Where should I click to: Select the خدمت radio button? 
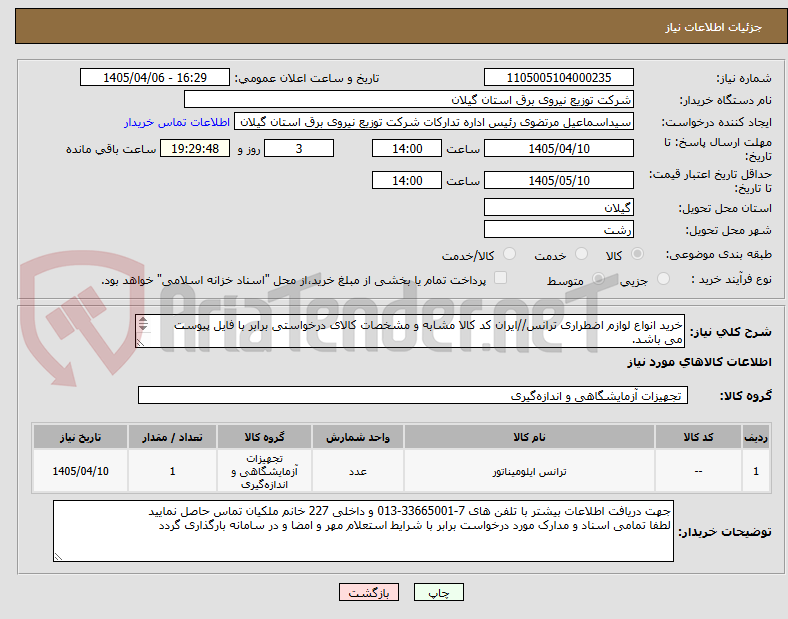[x=581, y=254]
